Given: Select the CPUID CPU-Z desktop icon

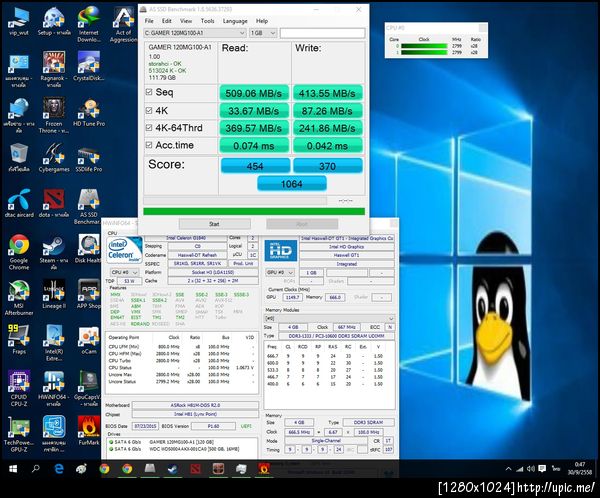Looking at the screenshot, I should (19, 389).
